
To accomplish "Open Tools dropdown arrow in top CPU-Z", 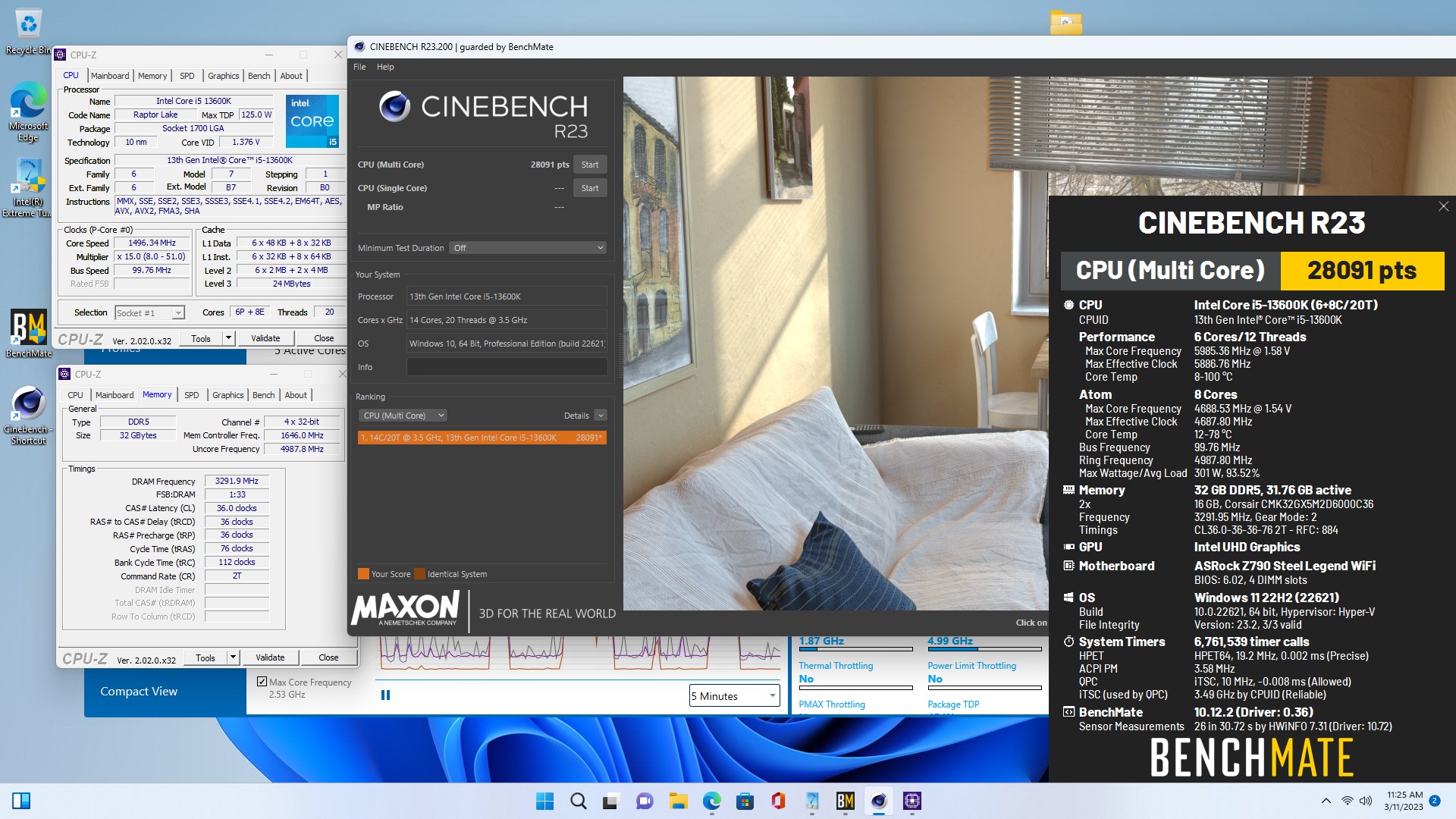I will click(x=228, y=338).
